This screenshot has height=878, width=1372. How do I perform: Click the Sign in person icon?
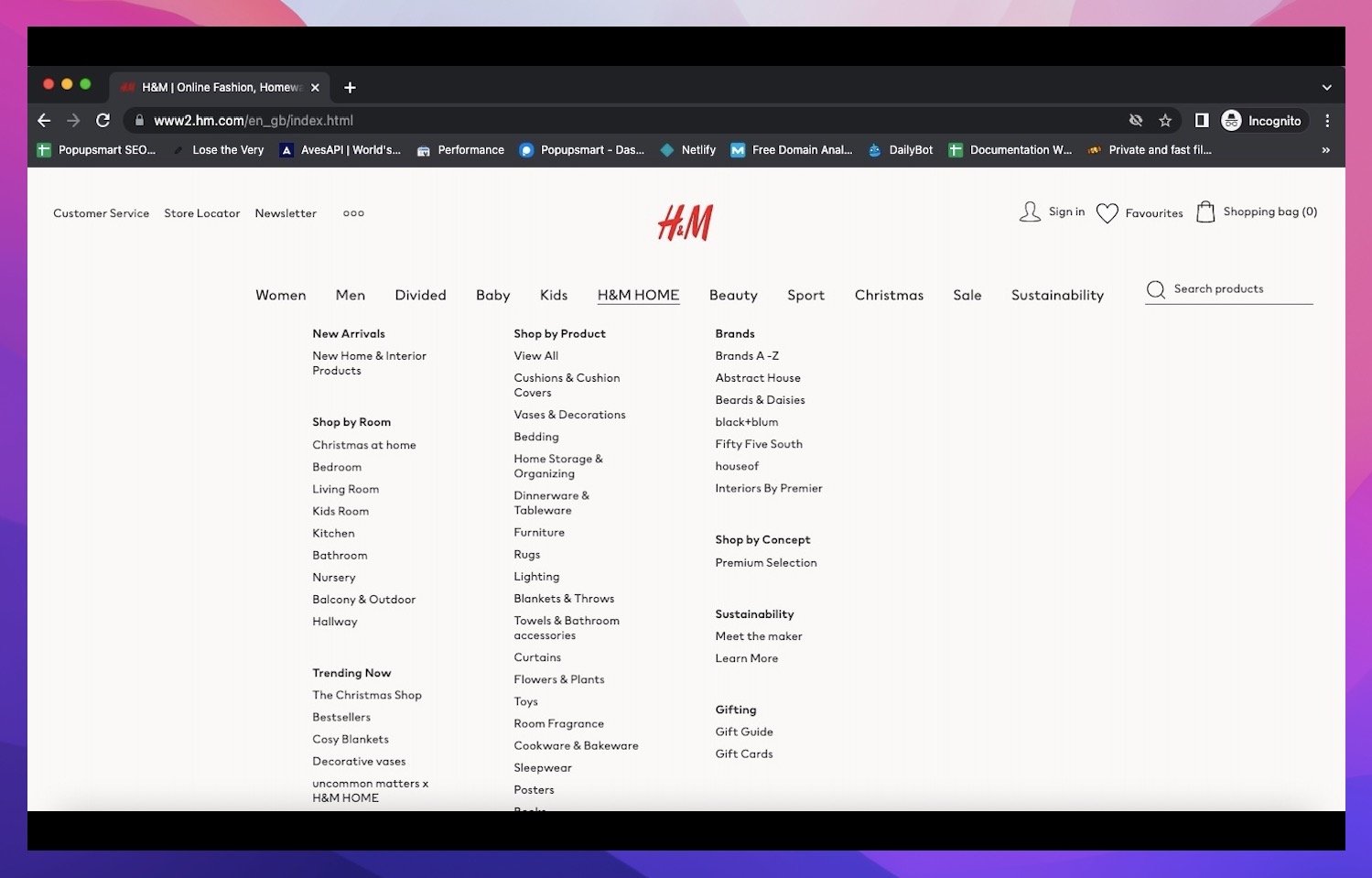[x=1030, y=212]
